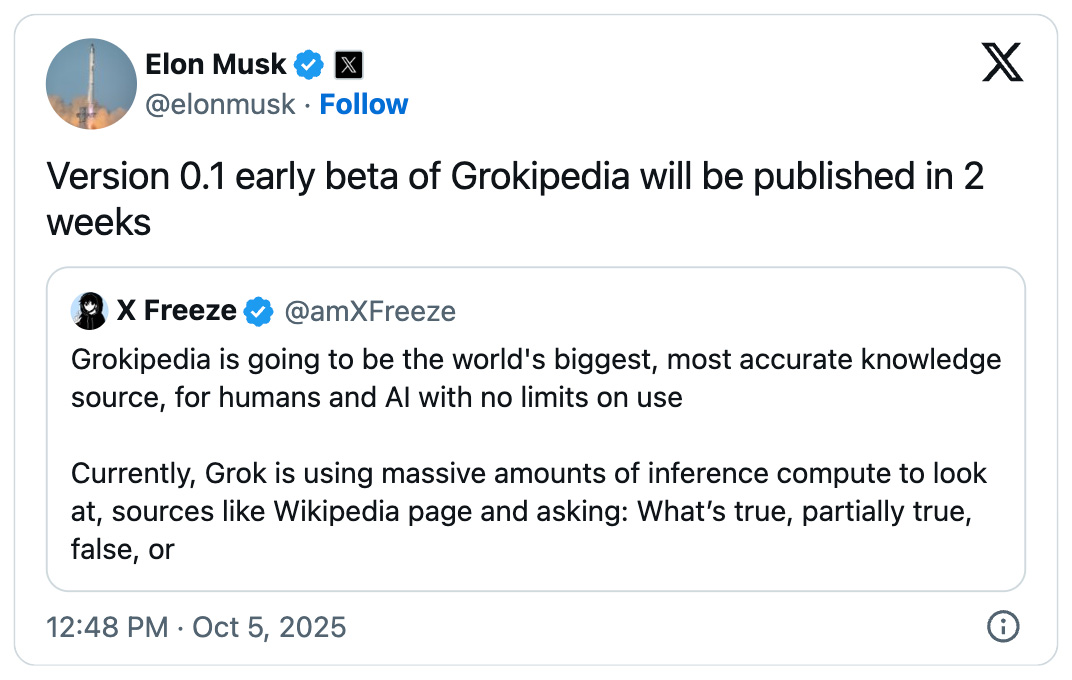Image resolution: width=1072 pixels, height=680 pixels.
Task: Click quoted paragraph starting "Currently, Grok is using"
Action: click(529, 491)
